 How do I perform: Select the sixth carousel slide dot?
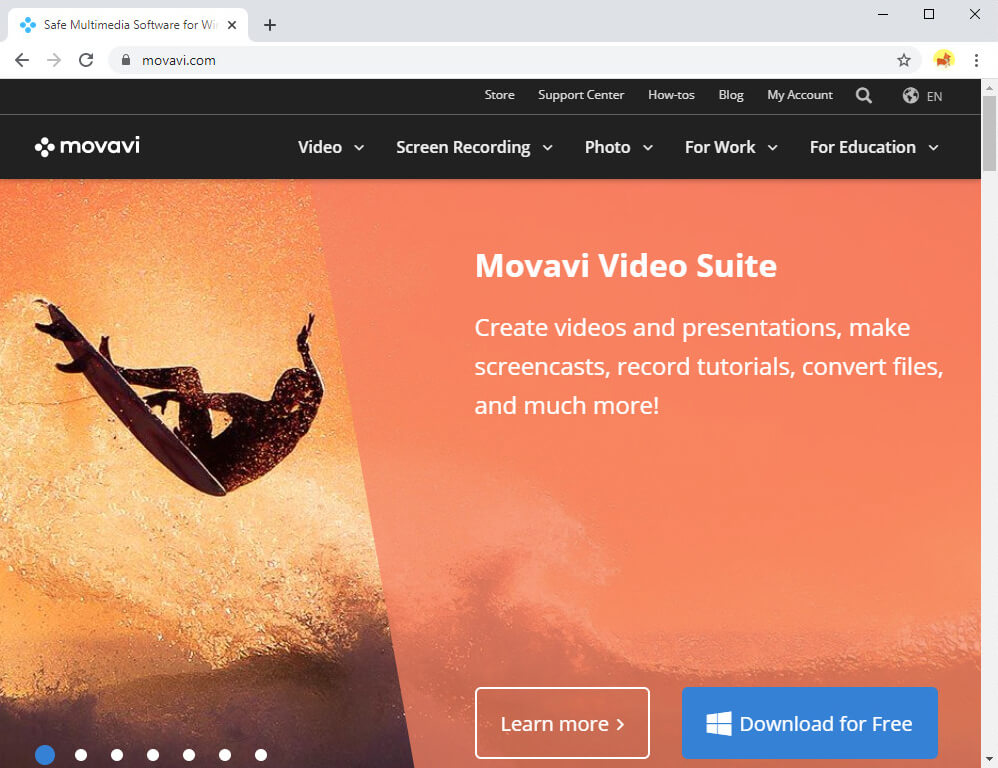pyautogui.click(x=225, y=755)
